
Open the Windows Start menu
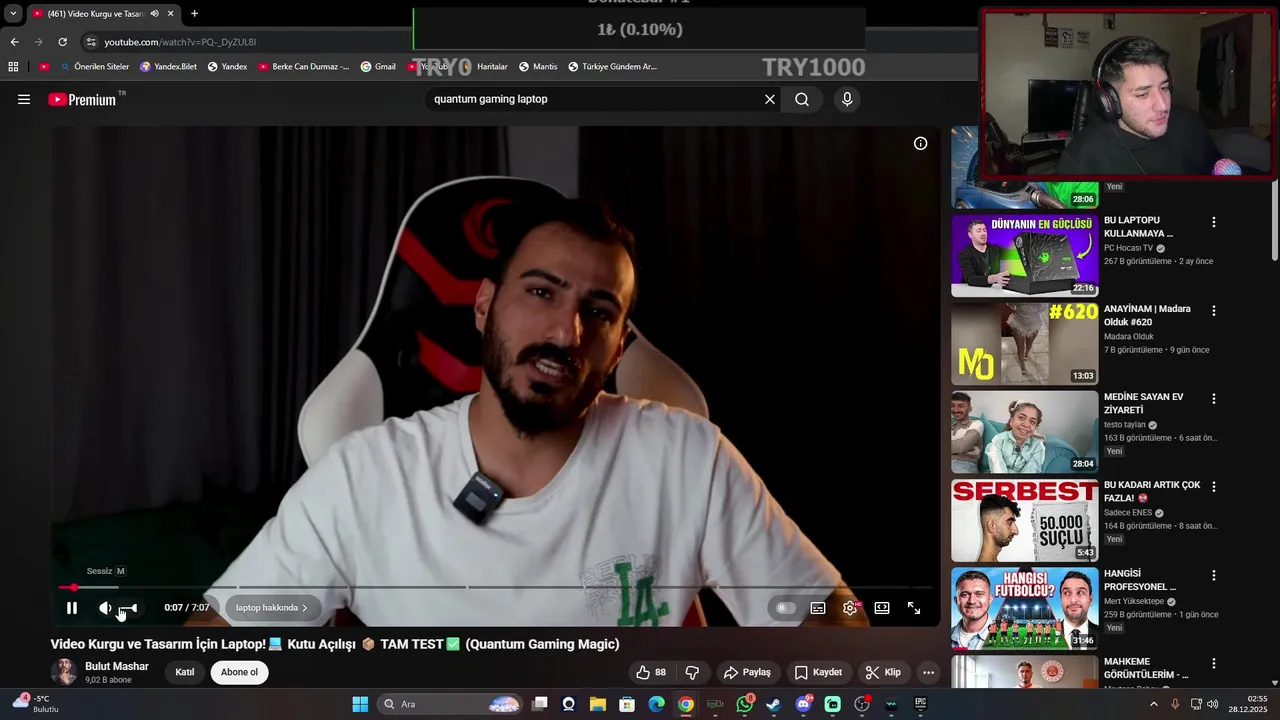(x=360, y=704)
